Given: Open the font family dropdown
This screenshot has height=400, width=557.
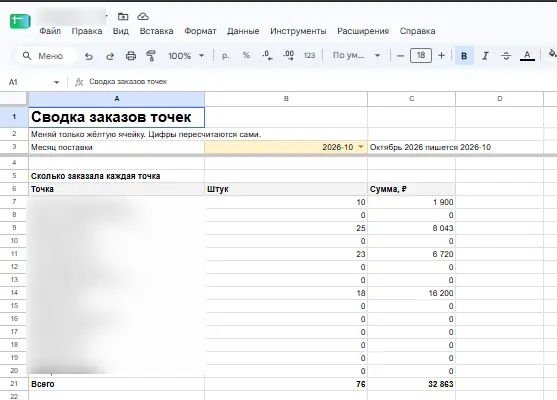Looking at the screenshot, I should point(356,55).
